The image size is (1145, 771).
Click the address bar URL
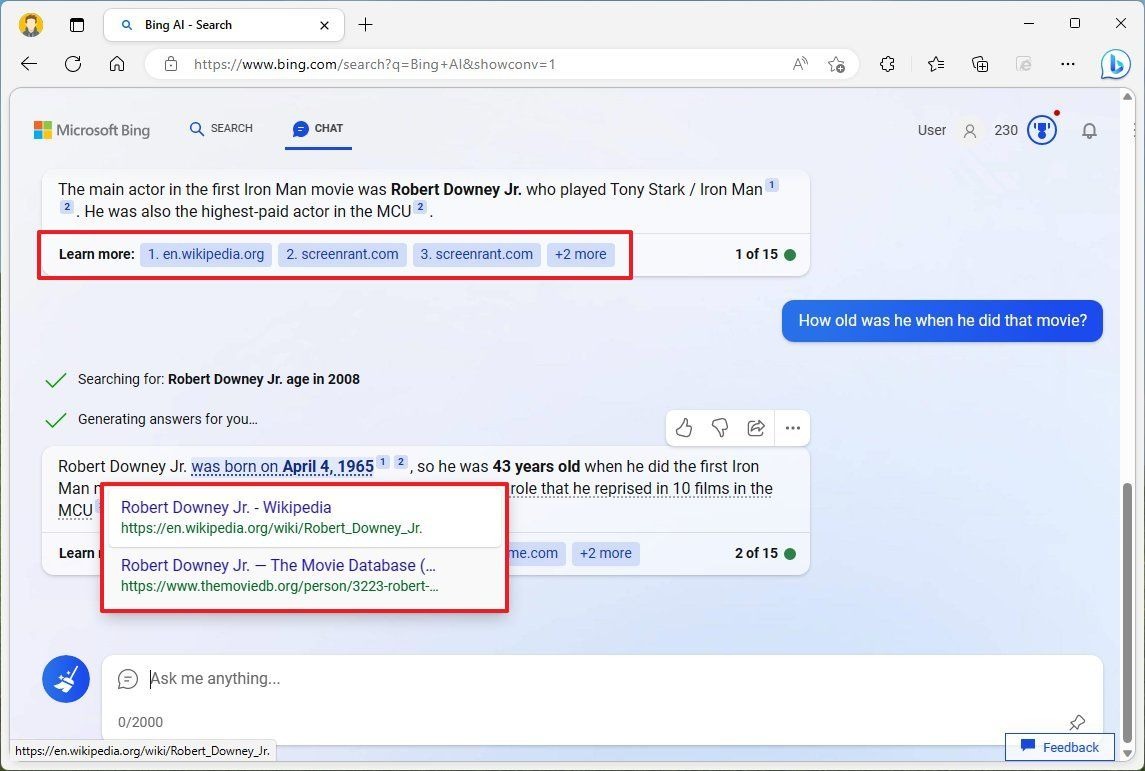click(375, 64)
